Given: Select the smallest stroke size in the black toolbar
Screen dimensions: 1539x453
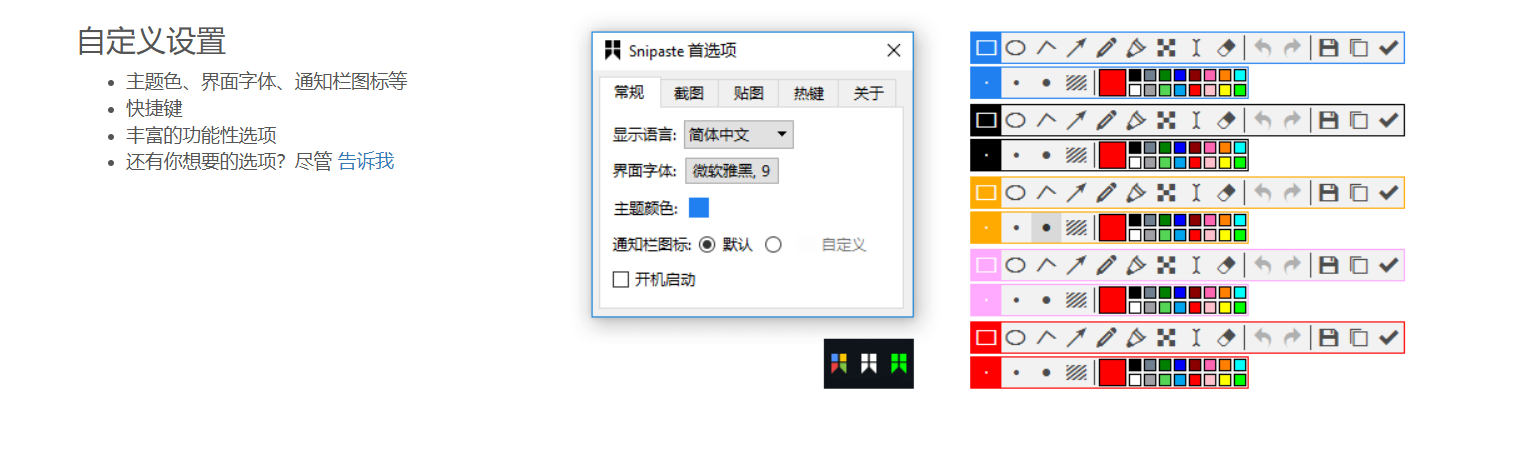Looking at the screenshot, I should click(986, 156).
